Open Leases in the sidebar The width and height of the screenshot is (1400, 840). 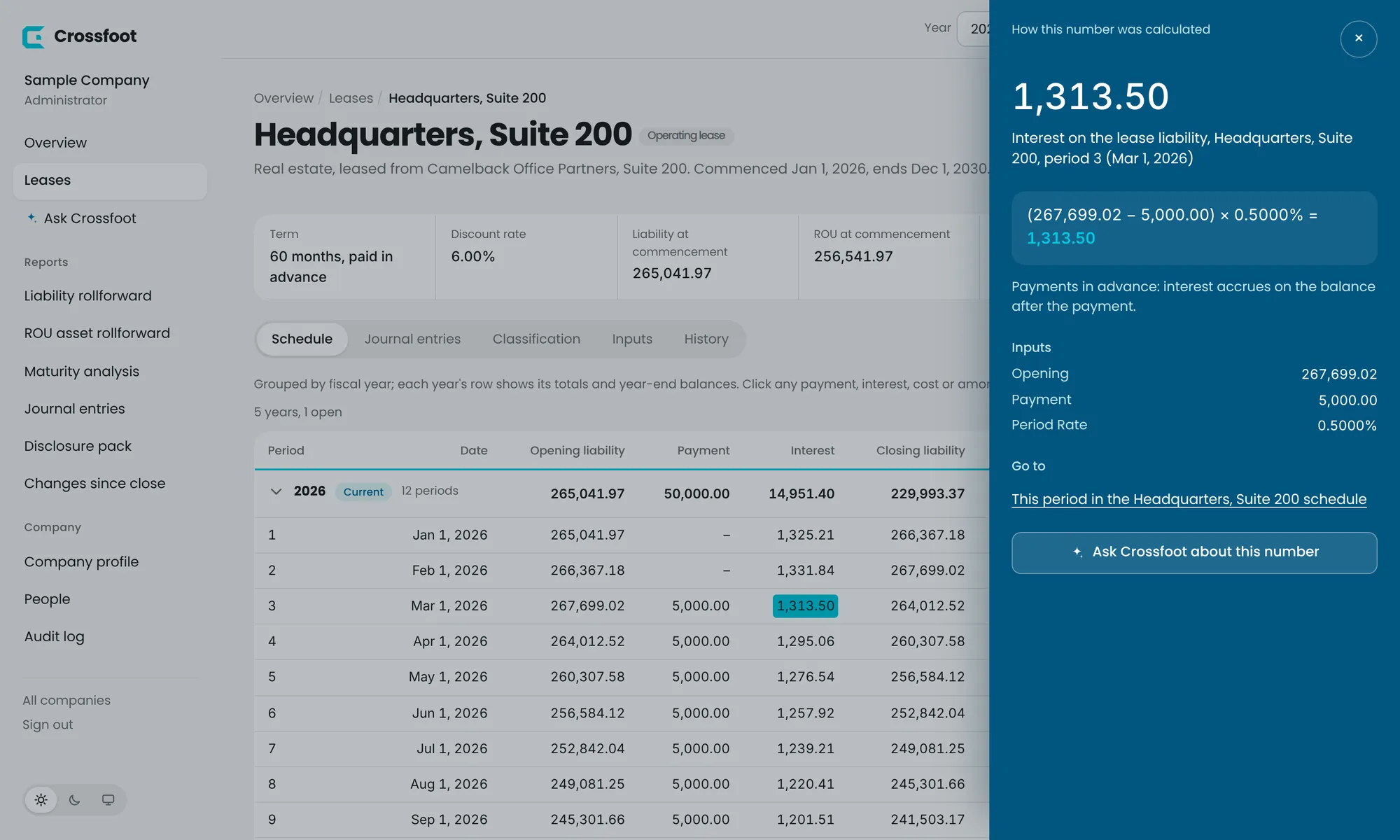click(110, 181)
